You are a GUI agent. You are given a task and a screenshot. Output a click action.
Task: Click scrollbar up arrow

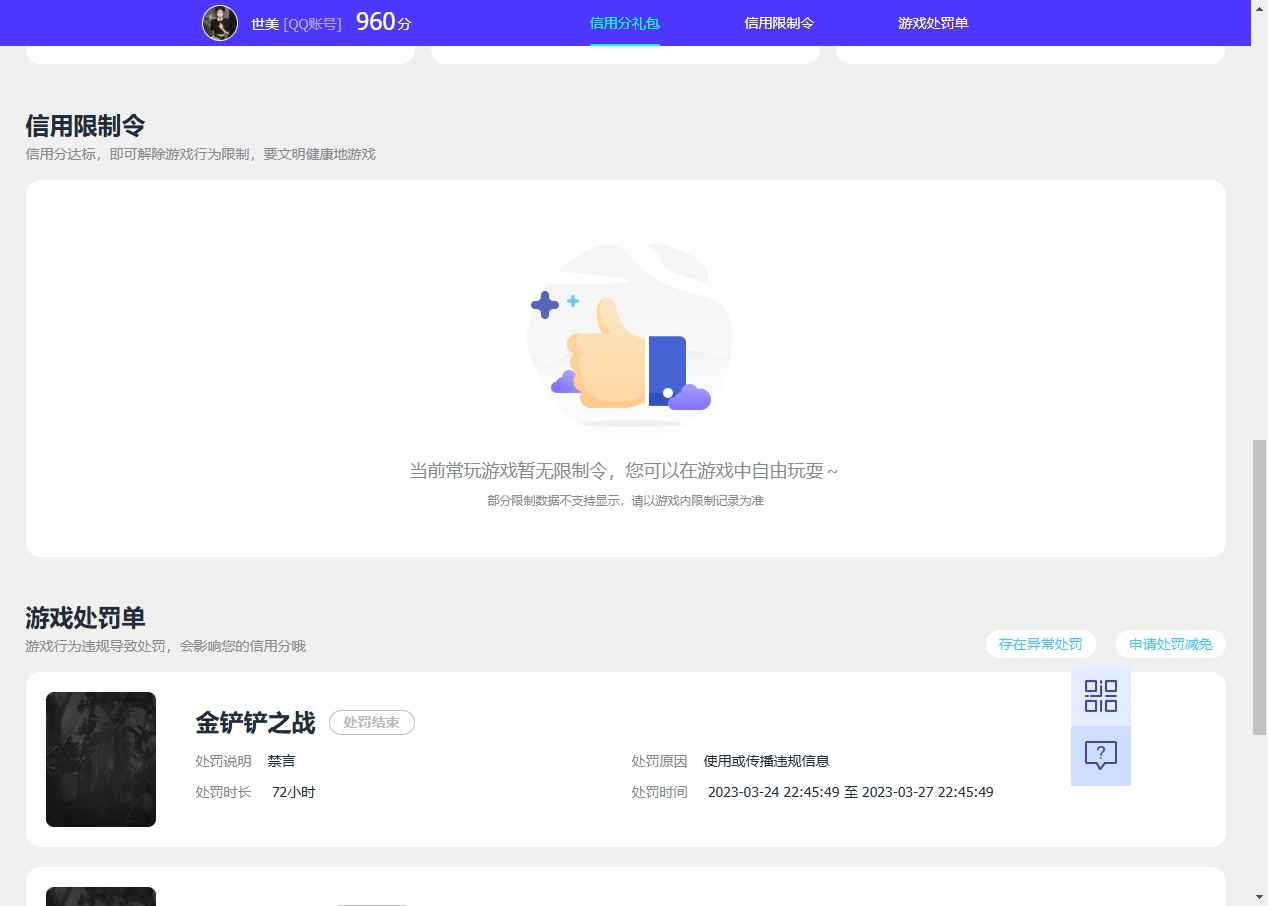pos(1260,8)
